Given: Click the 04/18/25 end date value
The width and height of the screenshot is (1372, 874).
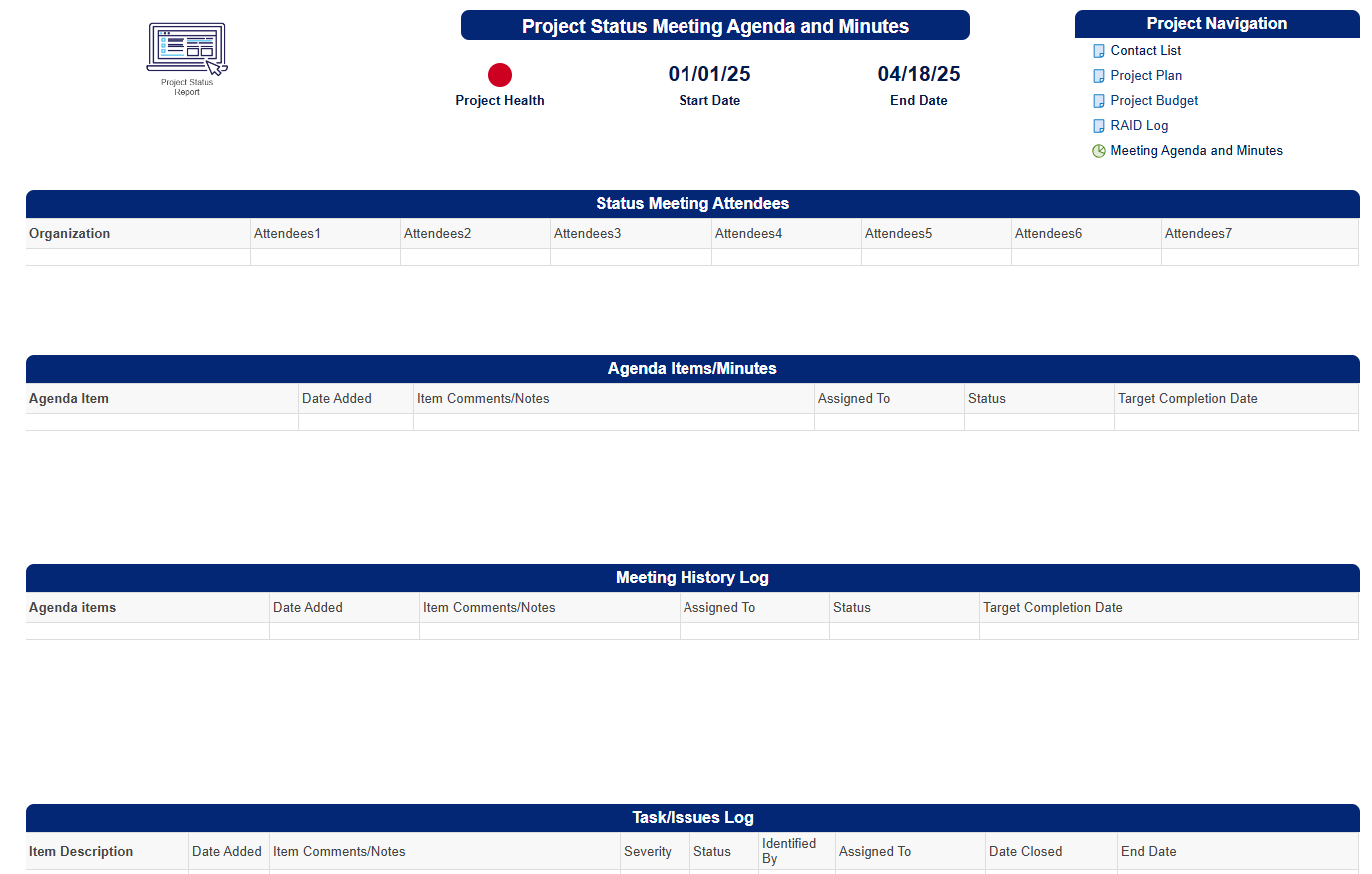Looking at the screenshot, I should click(x=919, y=74).
